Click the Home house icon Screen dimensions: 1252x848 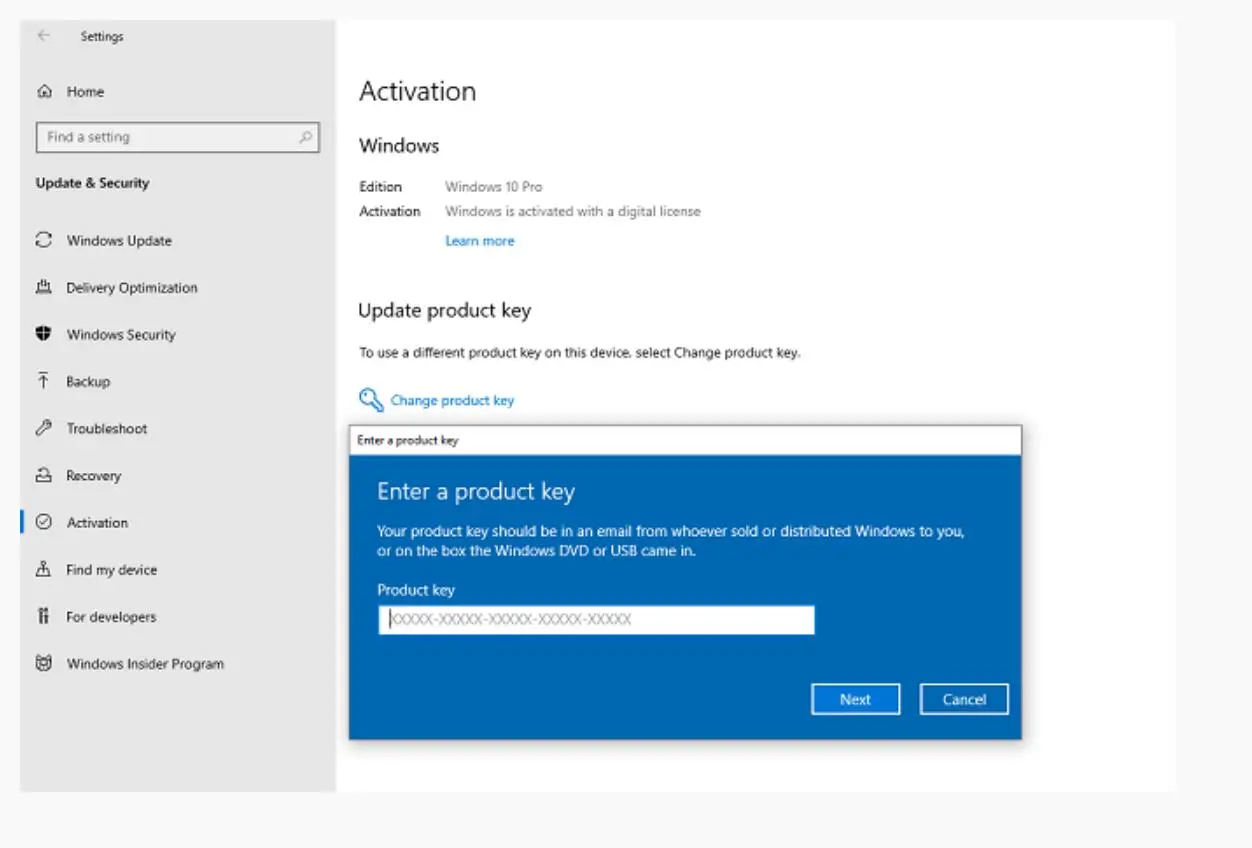click(44, 91)
